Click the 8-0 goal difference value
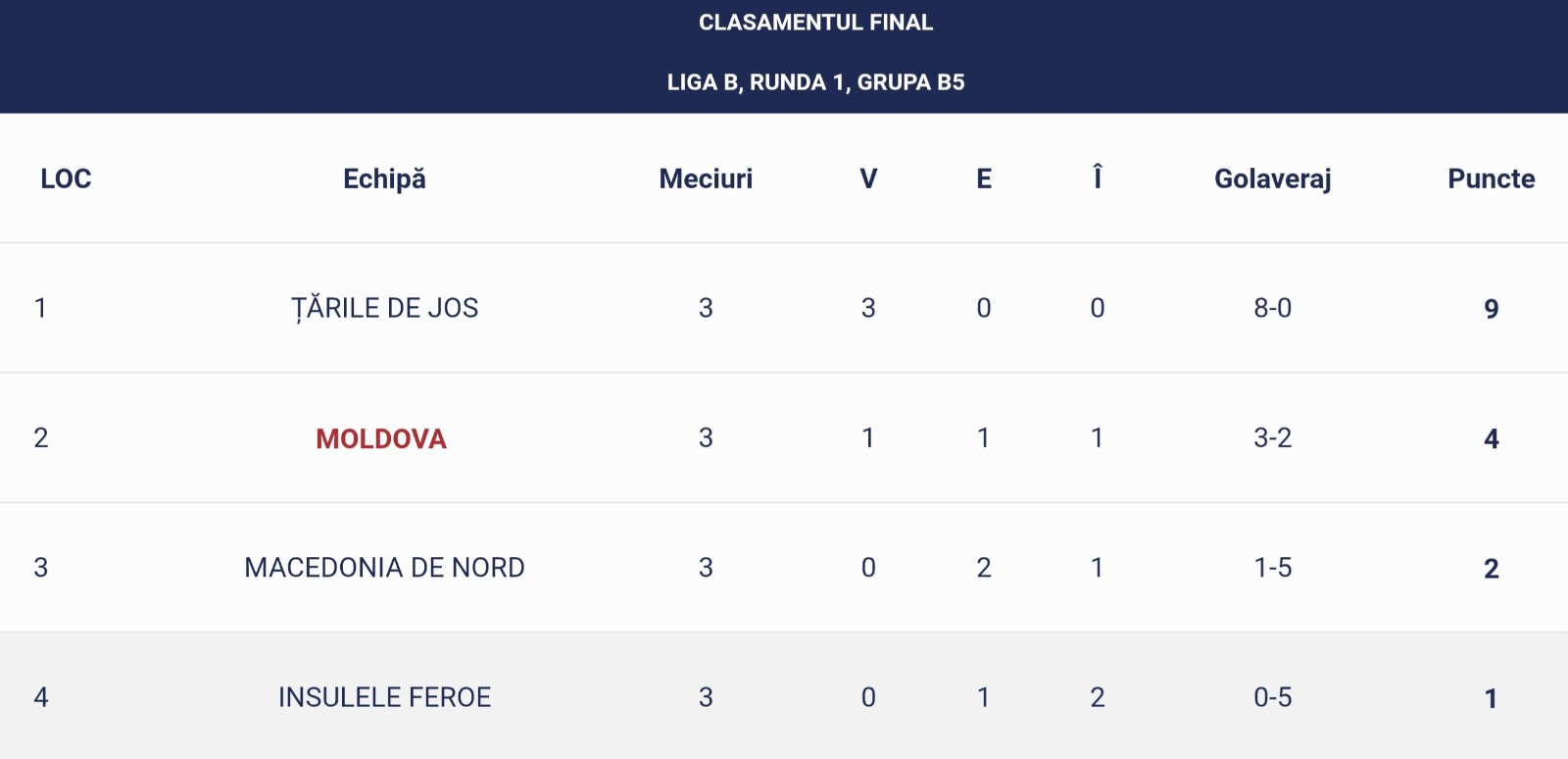The height and width of the screenshot is (759, 1568). 1272,308
